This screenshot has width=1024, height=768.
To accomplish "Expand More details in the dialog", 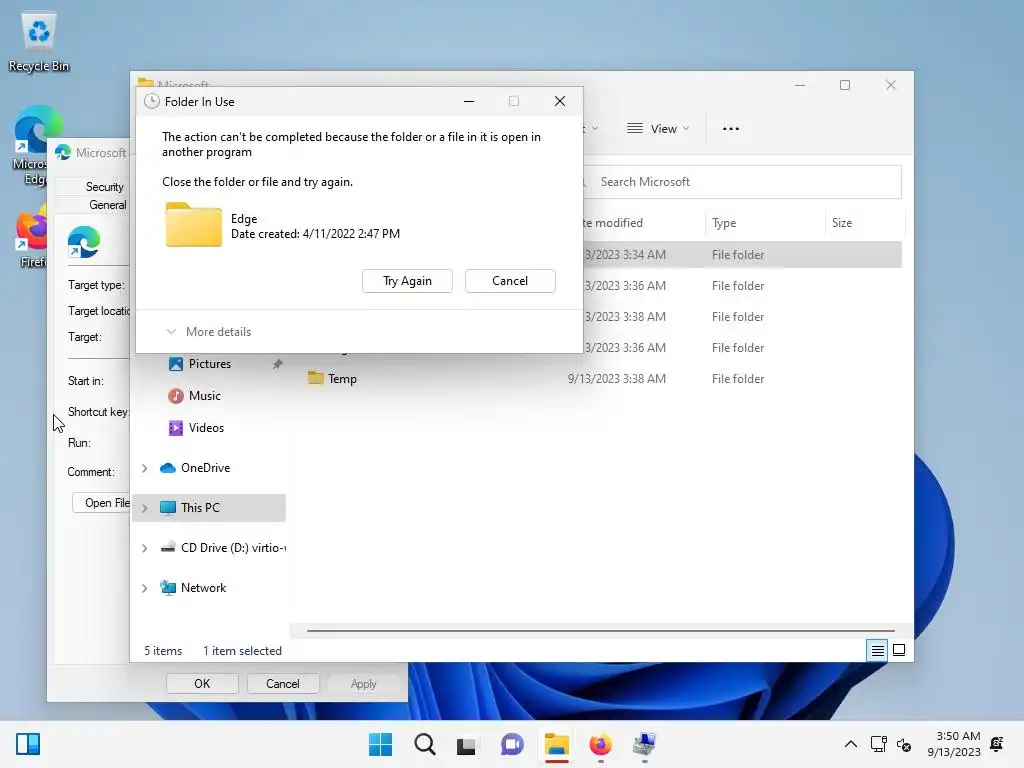I will click(209, 332).
